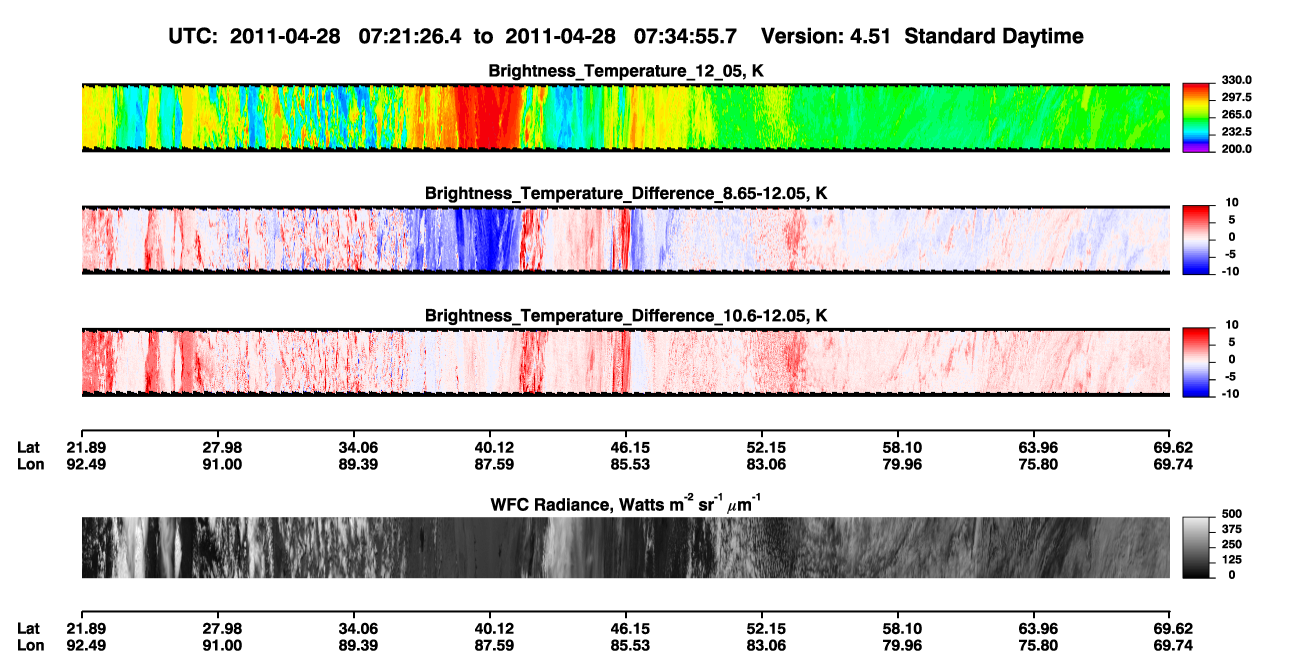The width and height of the screenshot is (1300, 667).
Task: Click the red-blue colorbar beside the 10.6-12.05 panel
Action: tap(1195, 362)
